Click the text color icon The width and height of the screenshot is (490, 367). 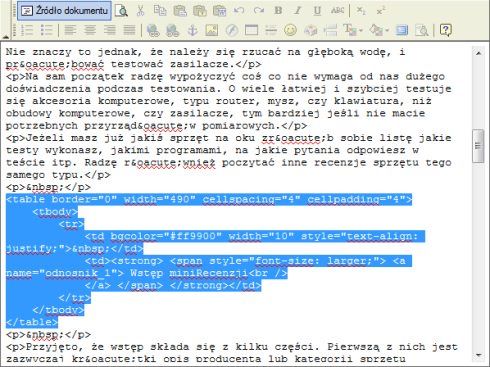pos(350,30)
